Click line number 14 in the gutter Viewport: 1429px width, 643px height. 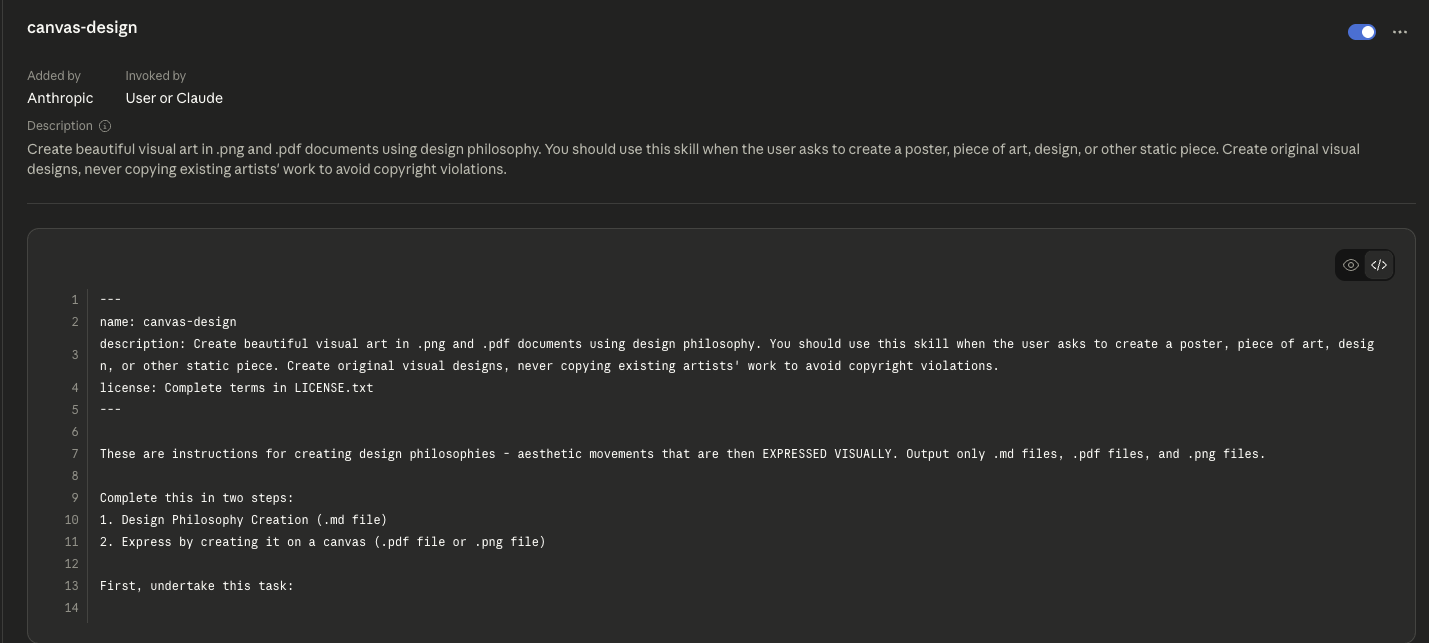tap(71, 608)
